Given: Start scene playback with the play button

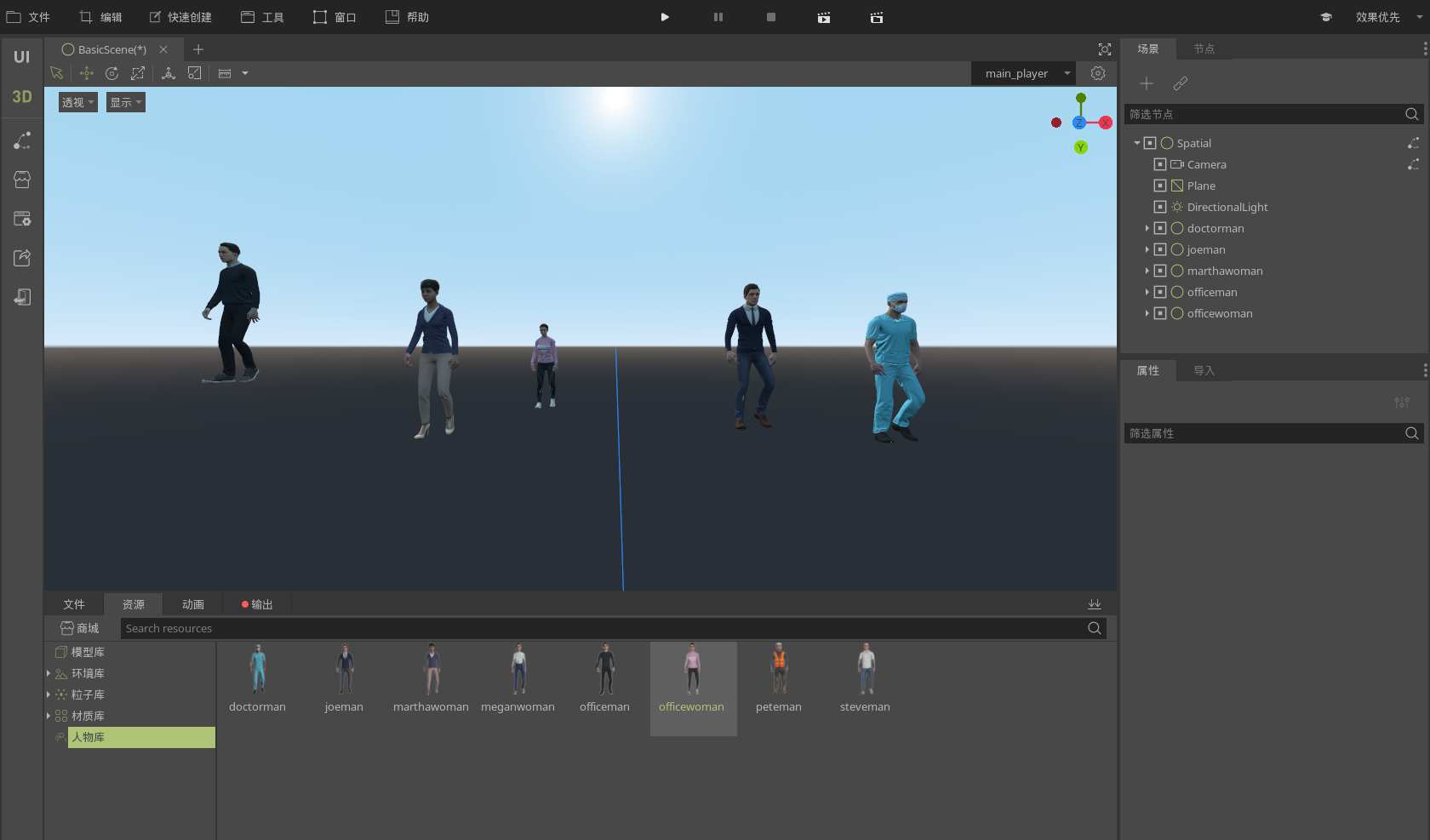Looking at the screenshot, I should coord(665,17).
